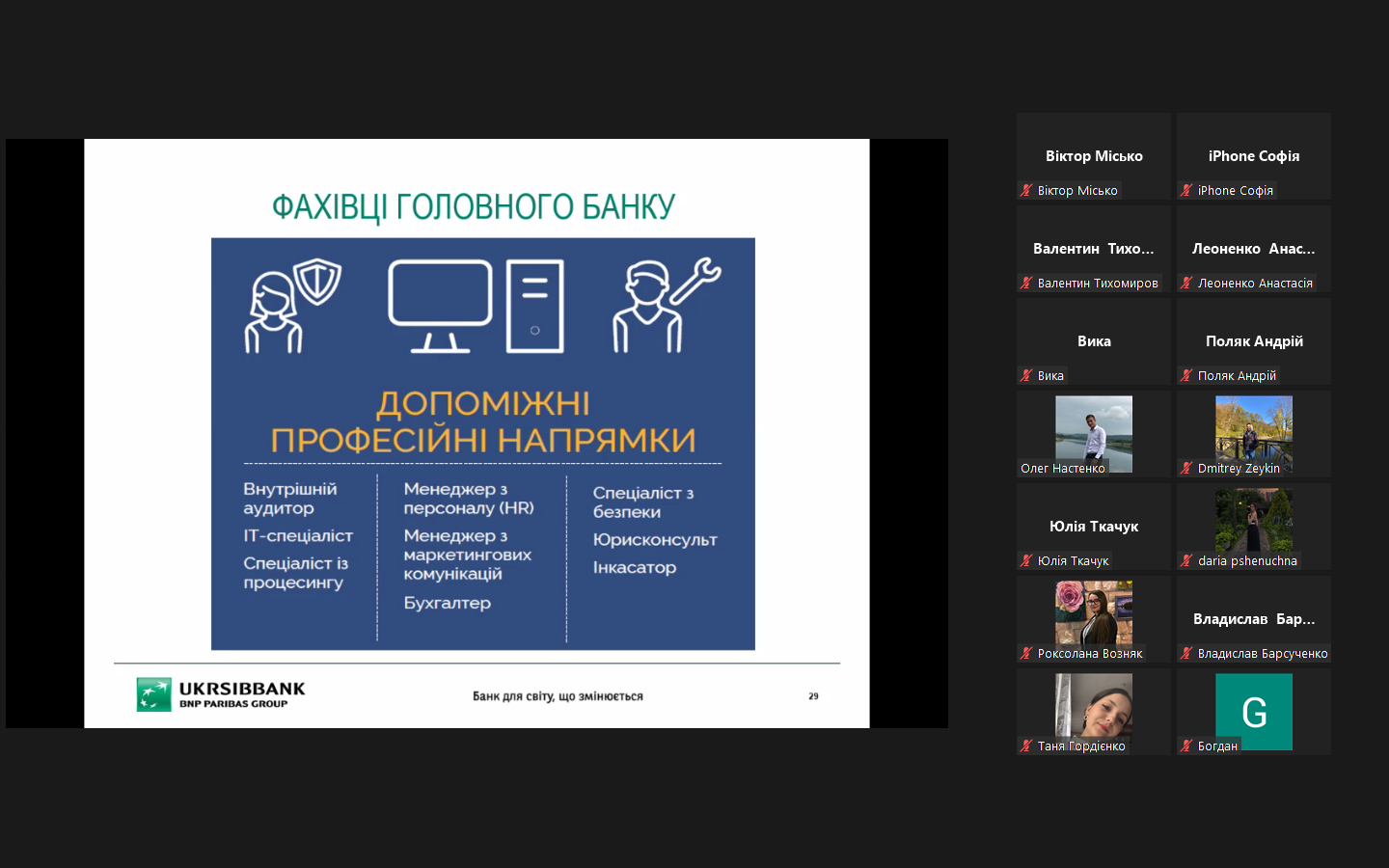
Task: Click the UKRSIBBANK green logo in slide footer
Action: [x=153, y=694]
